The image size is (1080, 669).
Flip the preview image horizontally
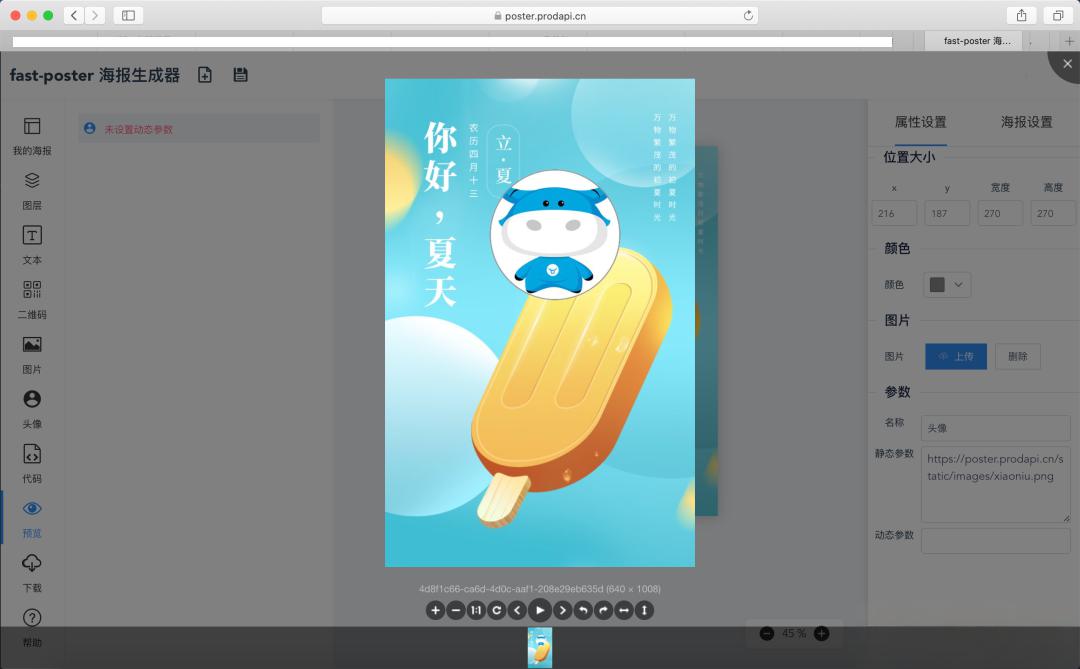pyautogui.click(x=624, y=610)
